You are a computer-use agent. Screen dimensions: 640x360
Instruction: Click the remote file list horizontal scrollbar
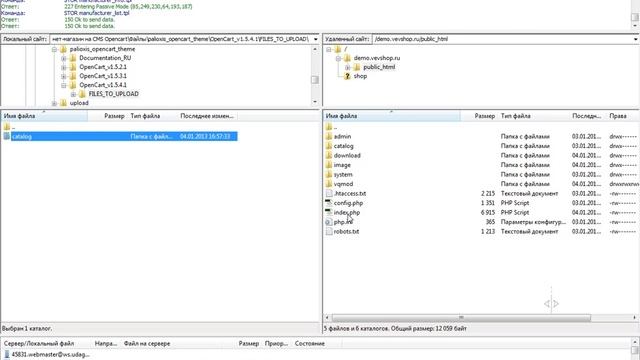tap(461, 318)
